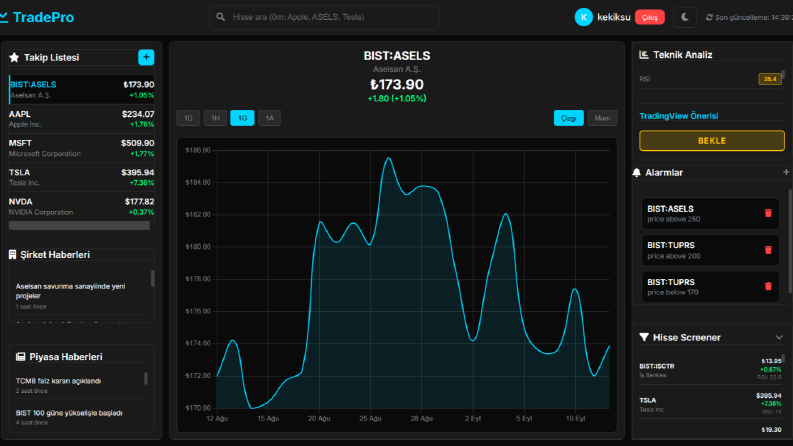Click the Teknik Analiz chart icon
Viewport: 793px width, 446px height.
[644, 55]
